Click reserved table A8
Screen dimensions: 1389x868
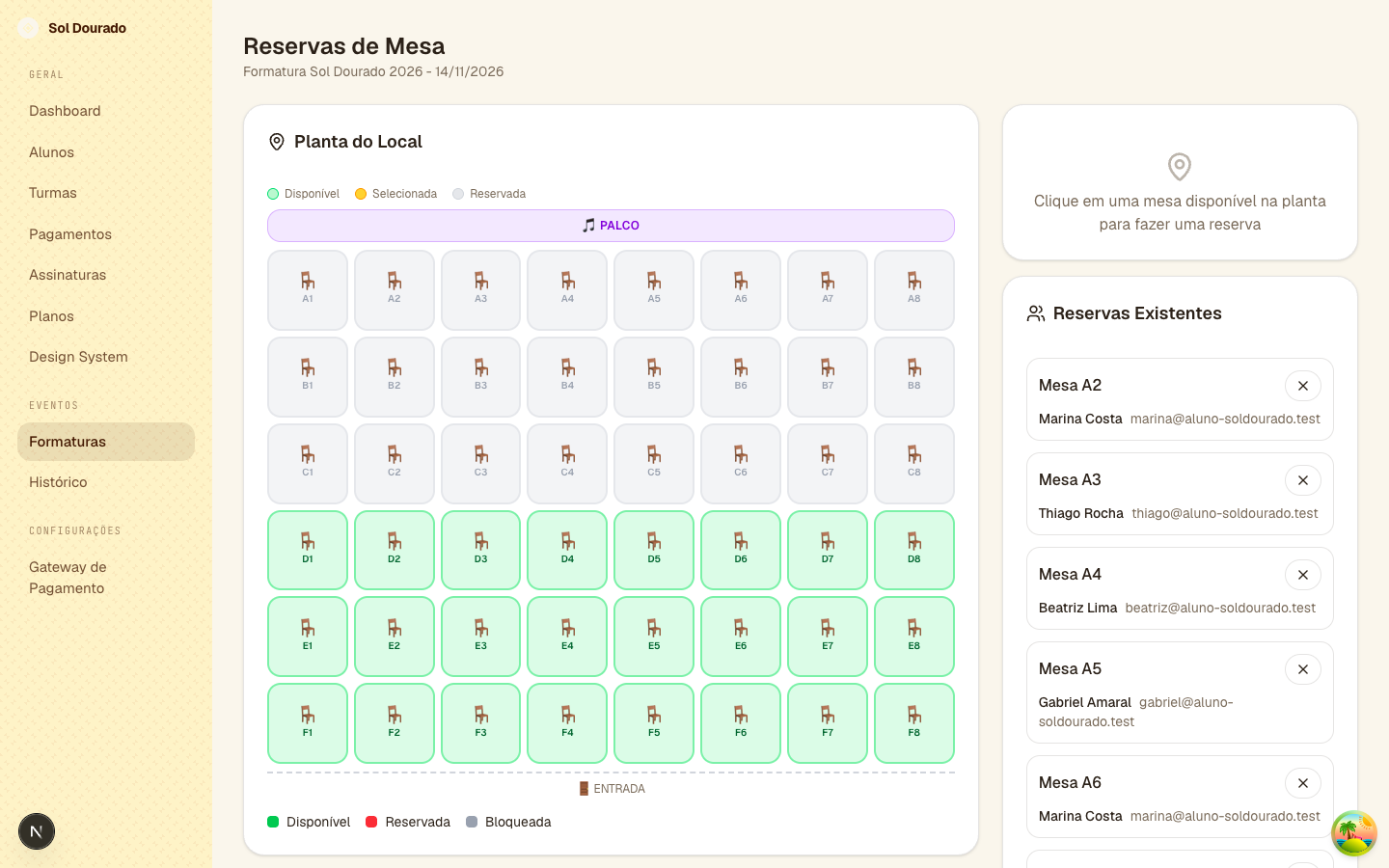(914, 290)
